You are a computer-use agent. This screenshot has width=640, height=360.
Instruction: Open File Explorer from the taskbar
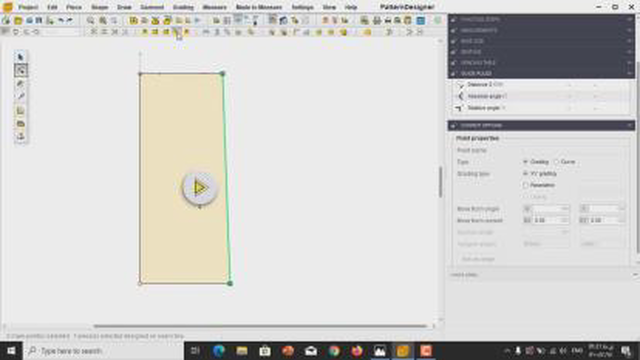click(x=242, y=351)
